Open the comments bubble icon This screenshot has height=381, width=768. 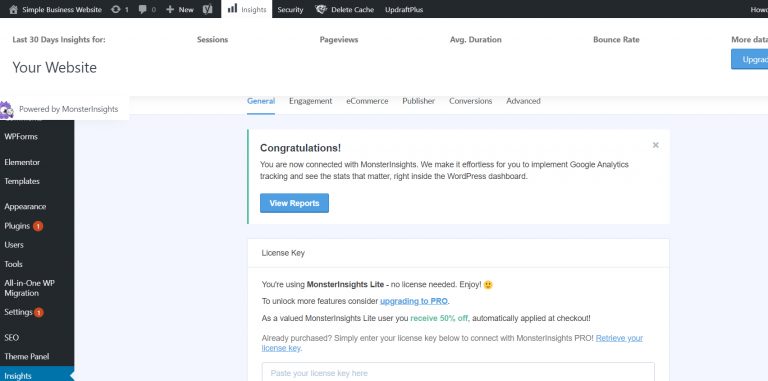coord(143,9)
